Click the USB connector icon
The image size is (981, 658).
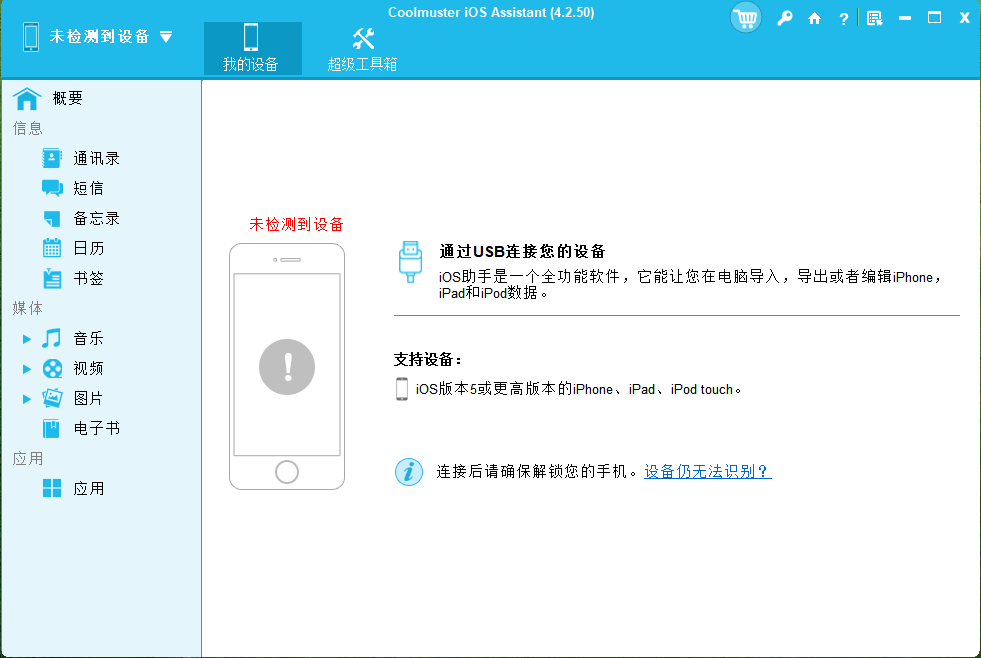(x=410, y=262)
